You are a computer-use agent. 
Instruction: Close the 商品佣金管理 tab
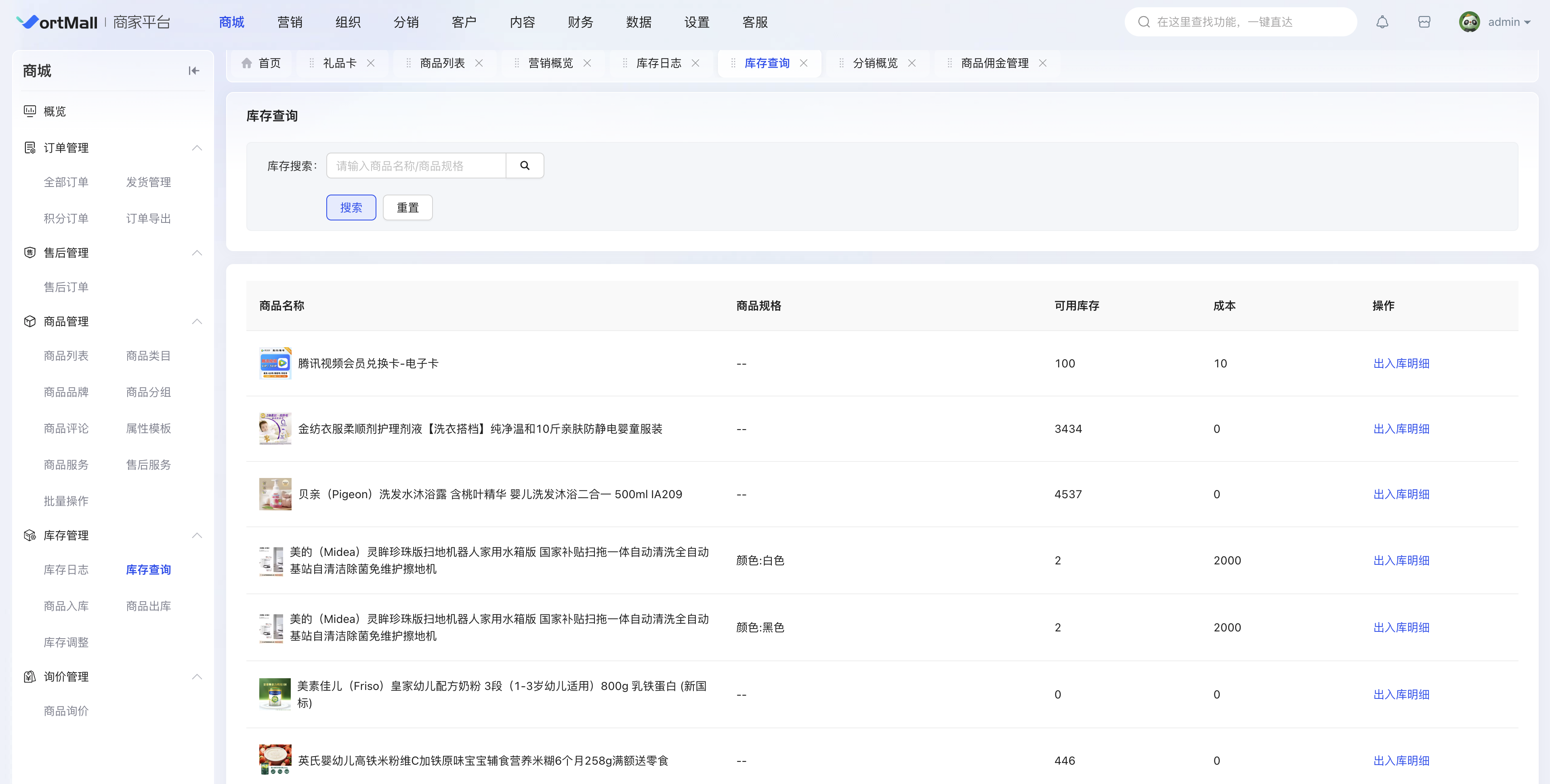[1043, 63]
